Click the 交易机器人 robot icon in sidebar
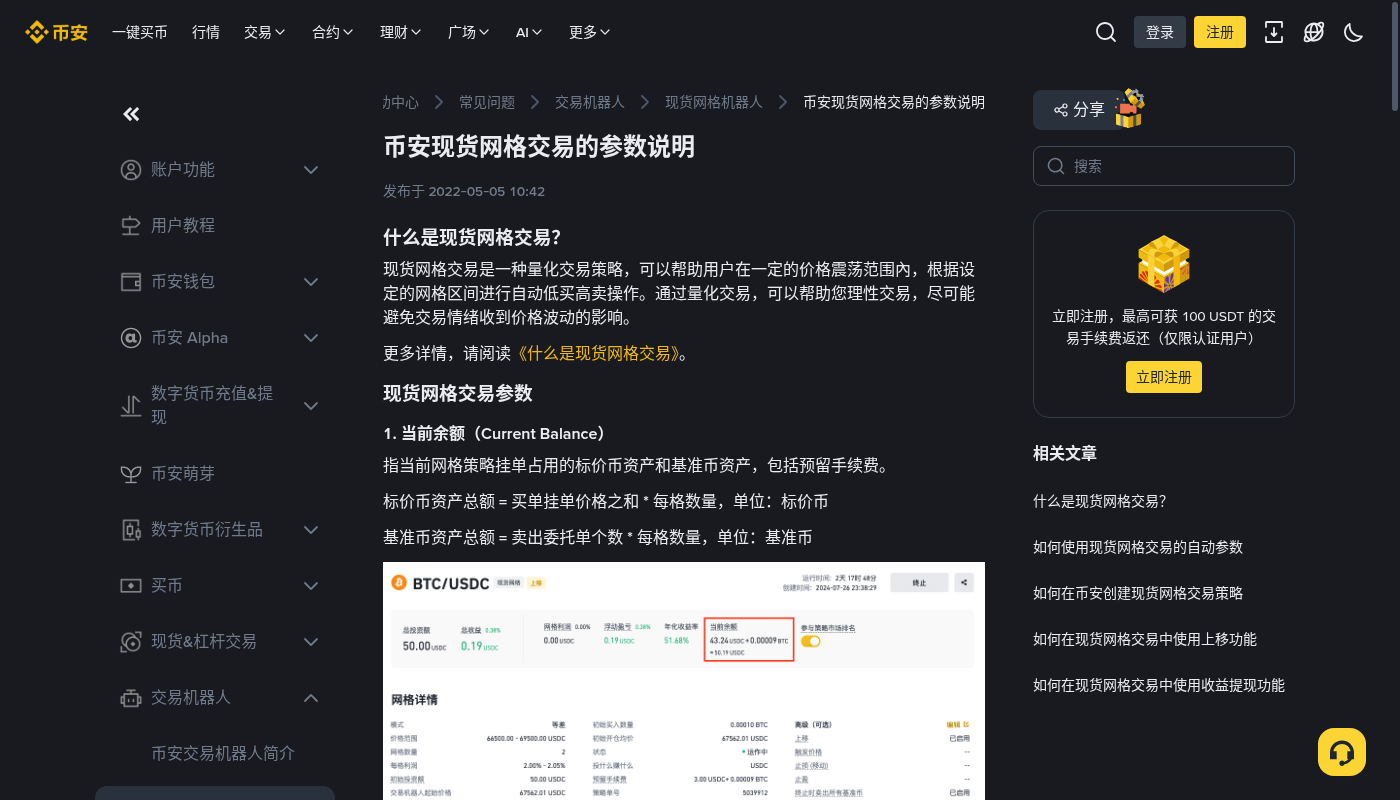 (131, 697)
